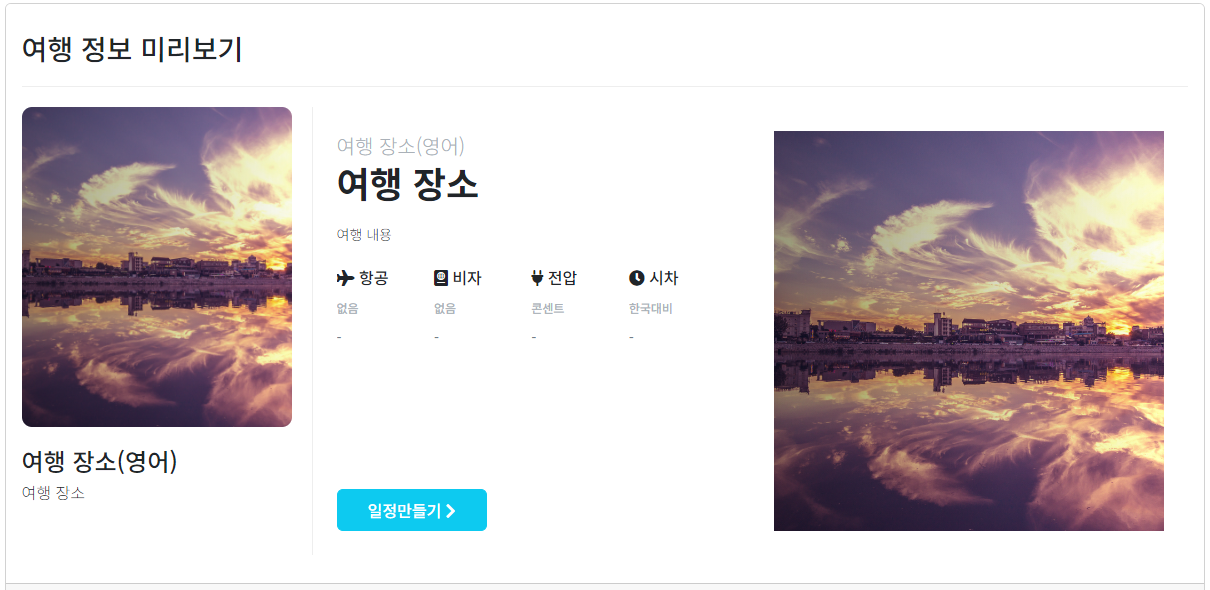
Task: Click the clock icon beside 시차
Action: coord(637,278)
